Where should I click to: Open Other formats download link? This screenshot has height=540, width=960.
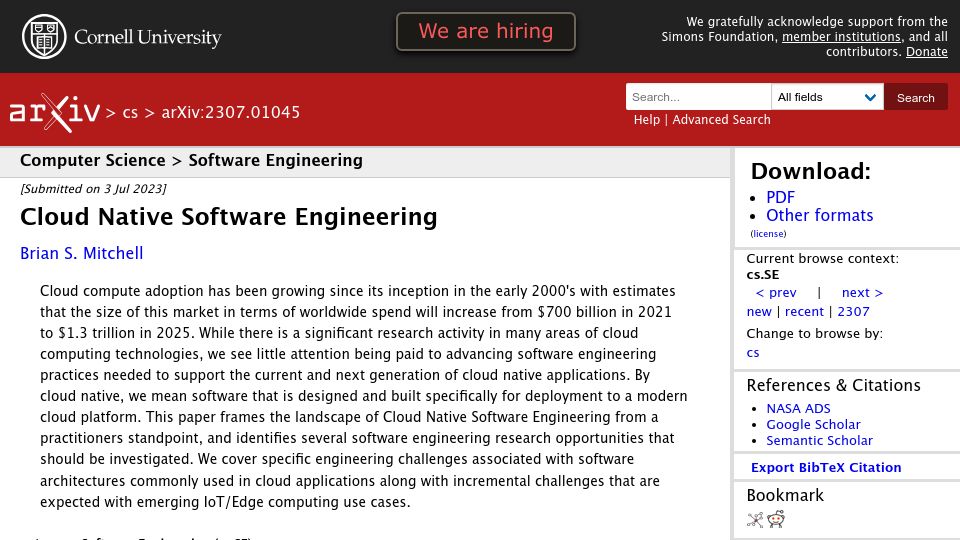819,216
